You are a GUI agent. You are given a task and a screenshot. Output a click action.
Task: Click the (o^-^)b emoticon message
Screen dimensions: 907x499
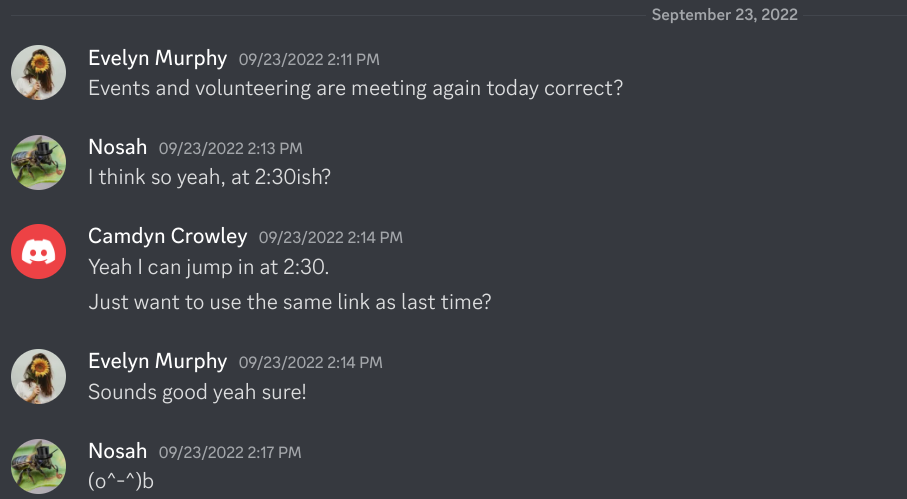pos(120,481)
